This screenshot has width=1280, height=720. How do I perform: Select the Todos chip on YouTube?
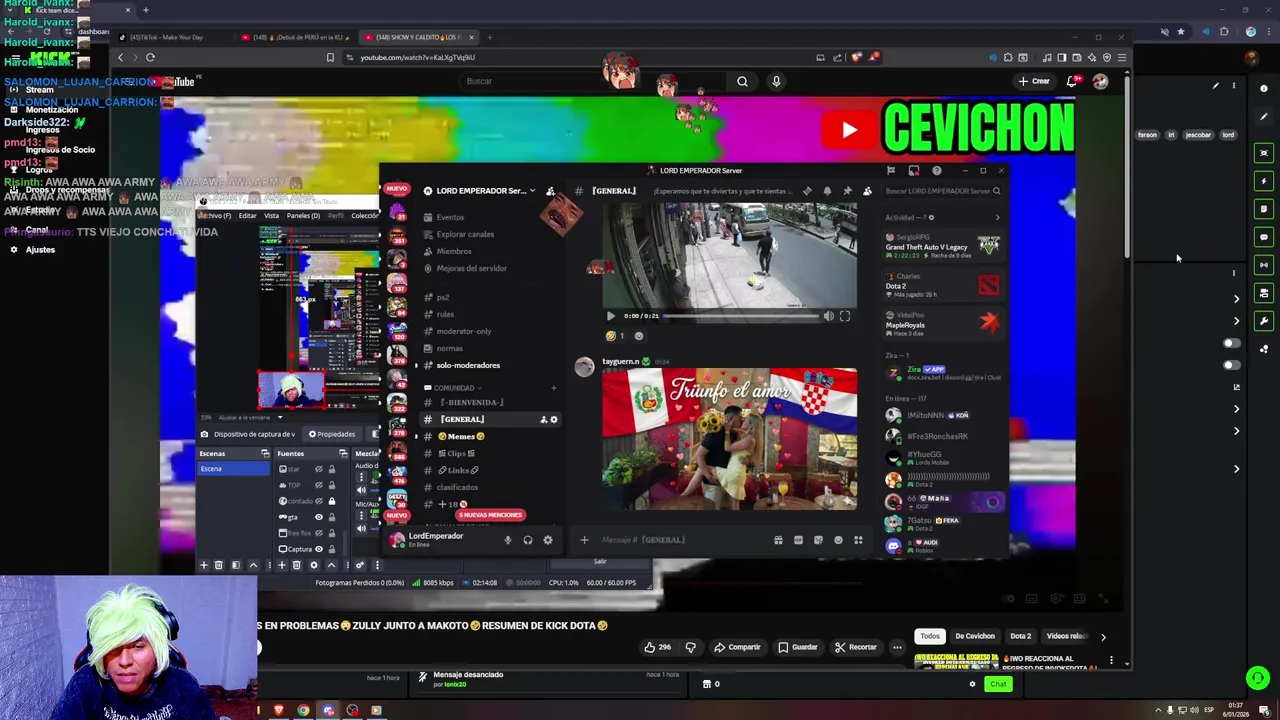point(930,636)
